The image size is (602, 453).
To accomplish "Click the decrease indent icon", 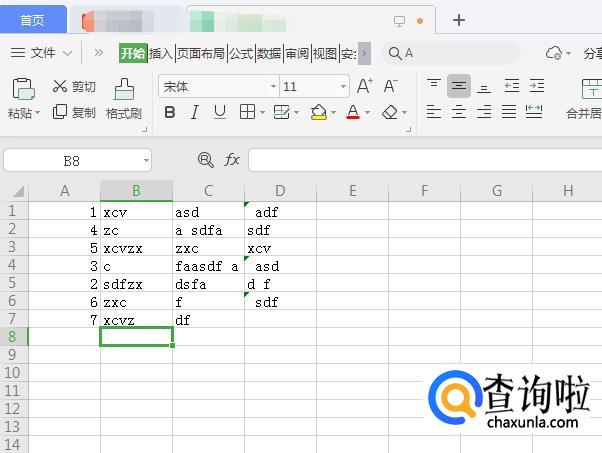I will [x=512, y=86].
